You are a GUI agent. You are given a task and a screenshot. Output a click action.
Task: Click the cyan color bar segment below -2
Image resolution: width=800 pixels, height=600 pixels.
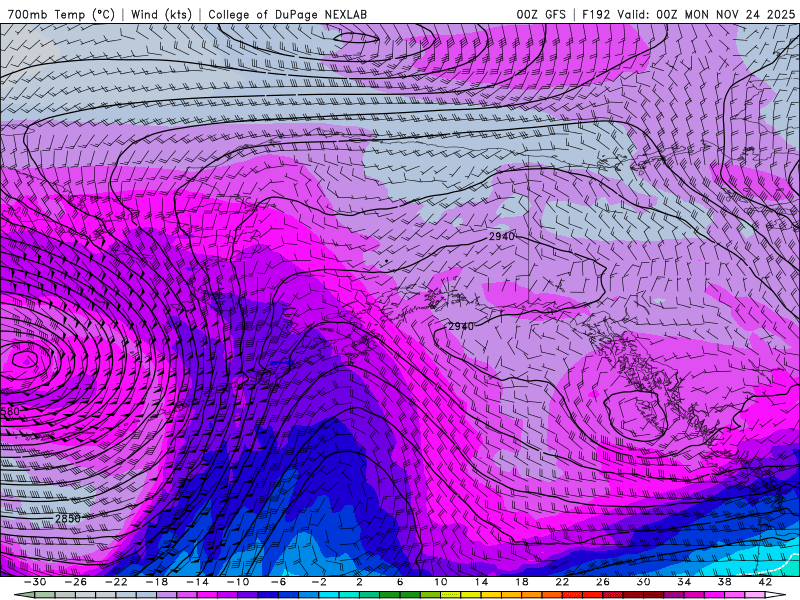point(329,595)
